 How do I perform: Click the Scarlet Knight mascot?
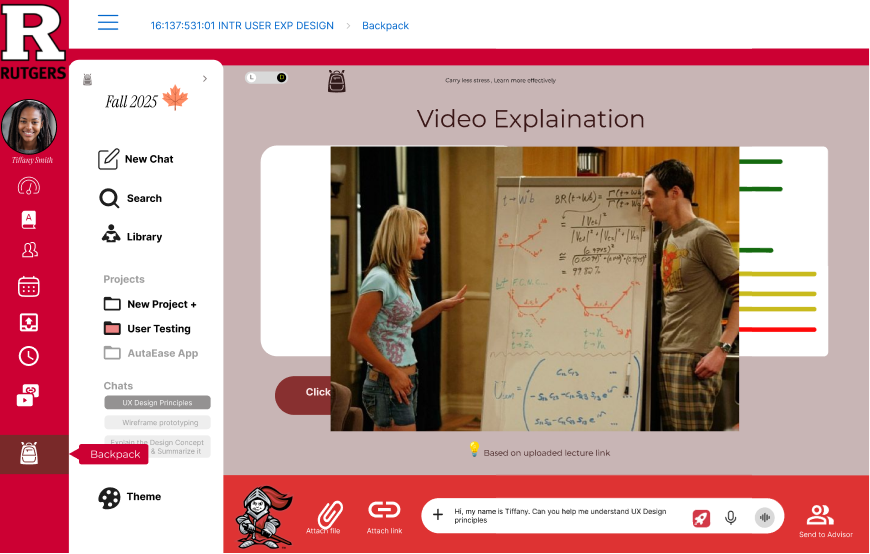pos(263,517)
